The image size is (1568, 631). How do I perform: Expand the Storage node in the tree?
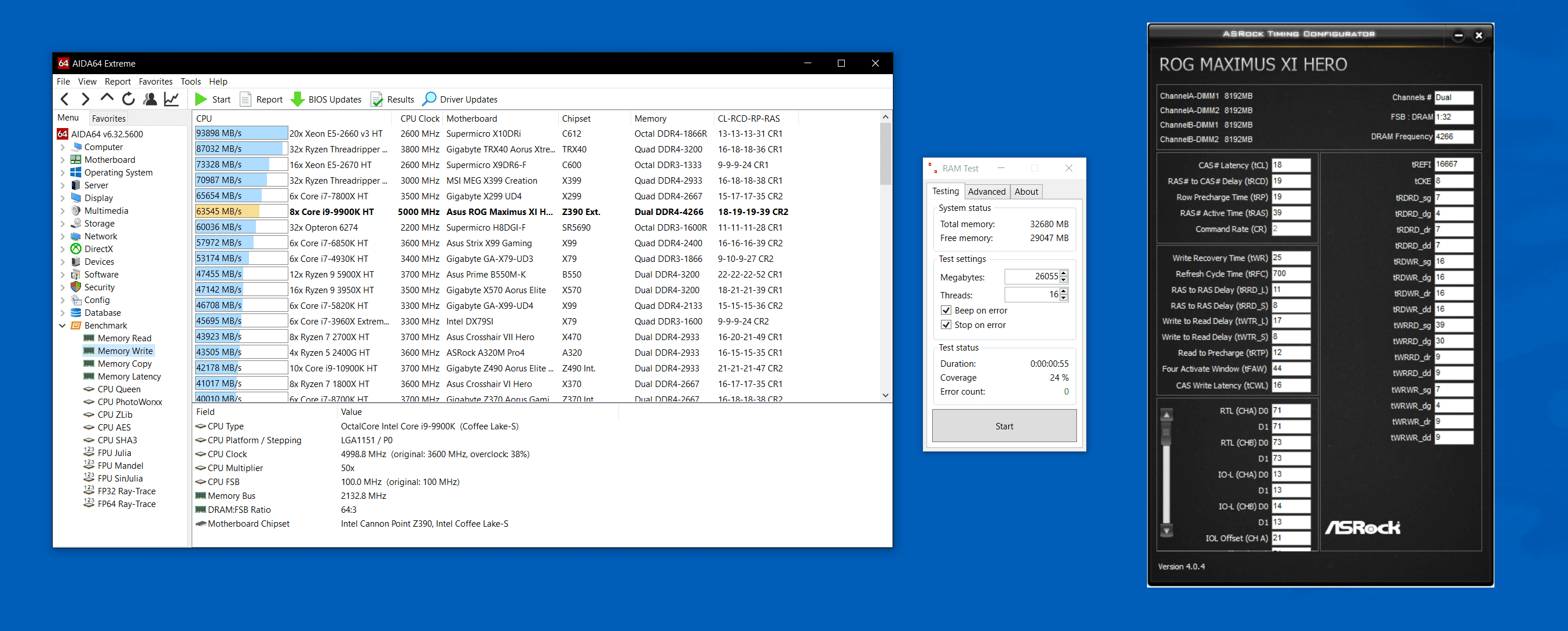[63, 224]
